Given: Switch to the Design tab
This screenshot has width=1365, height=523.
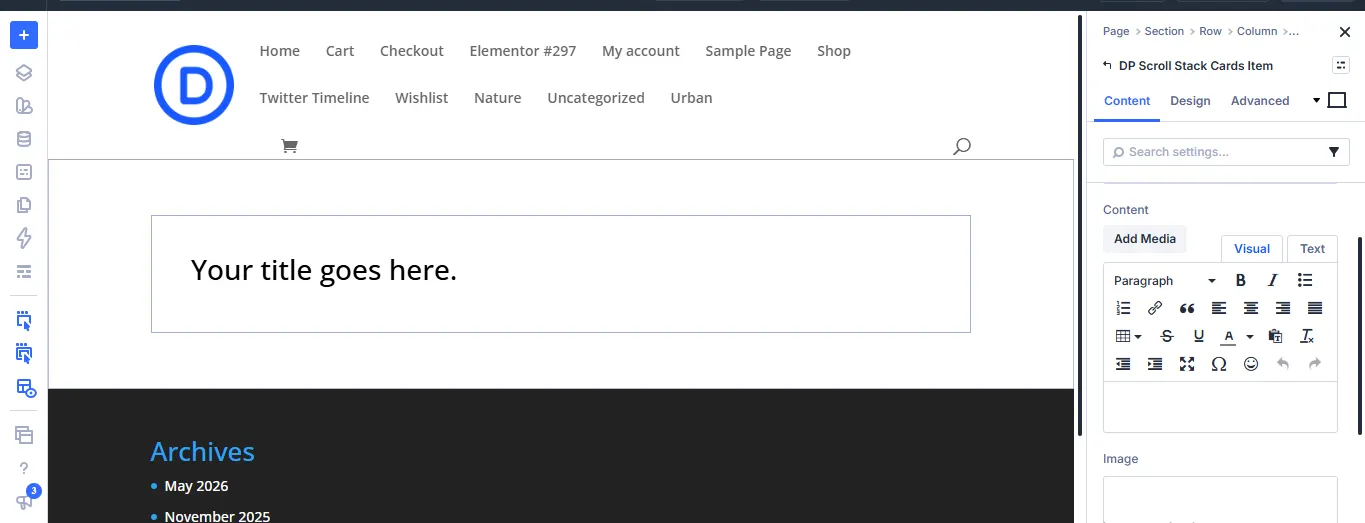Looking at the screenshot, I should click(x=1190, y=101).
